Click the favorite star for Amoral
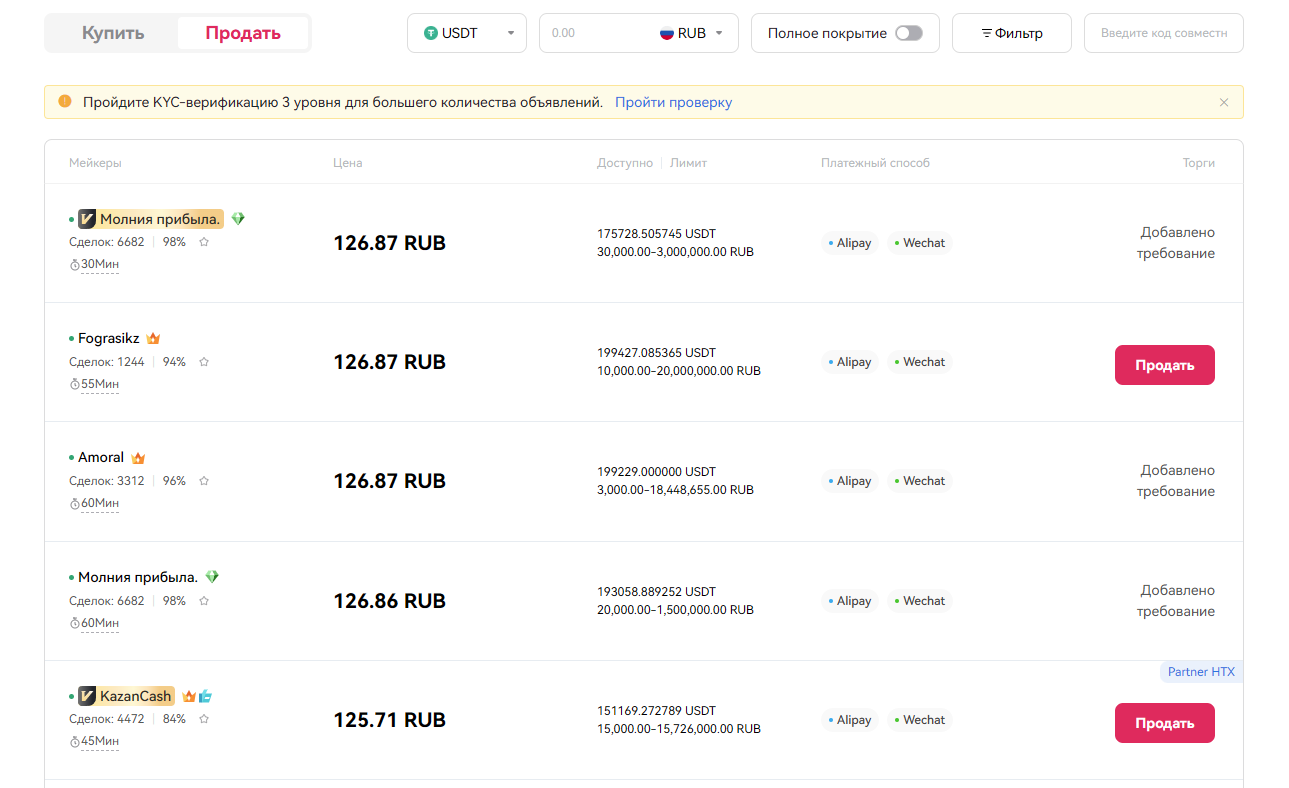This screenshot has height=788, width=1289. point(204,481)
